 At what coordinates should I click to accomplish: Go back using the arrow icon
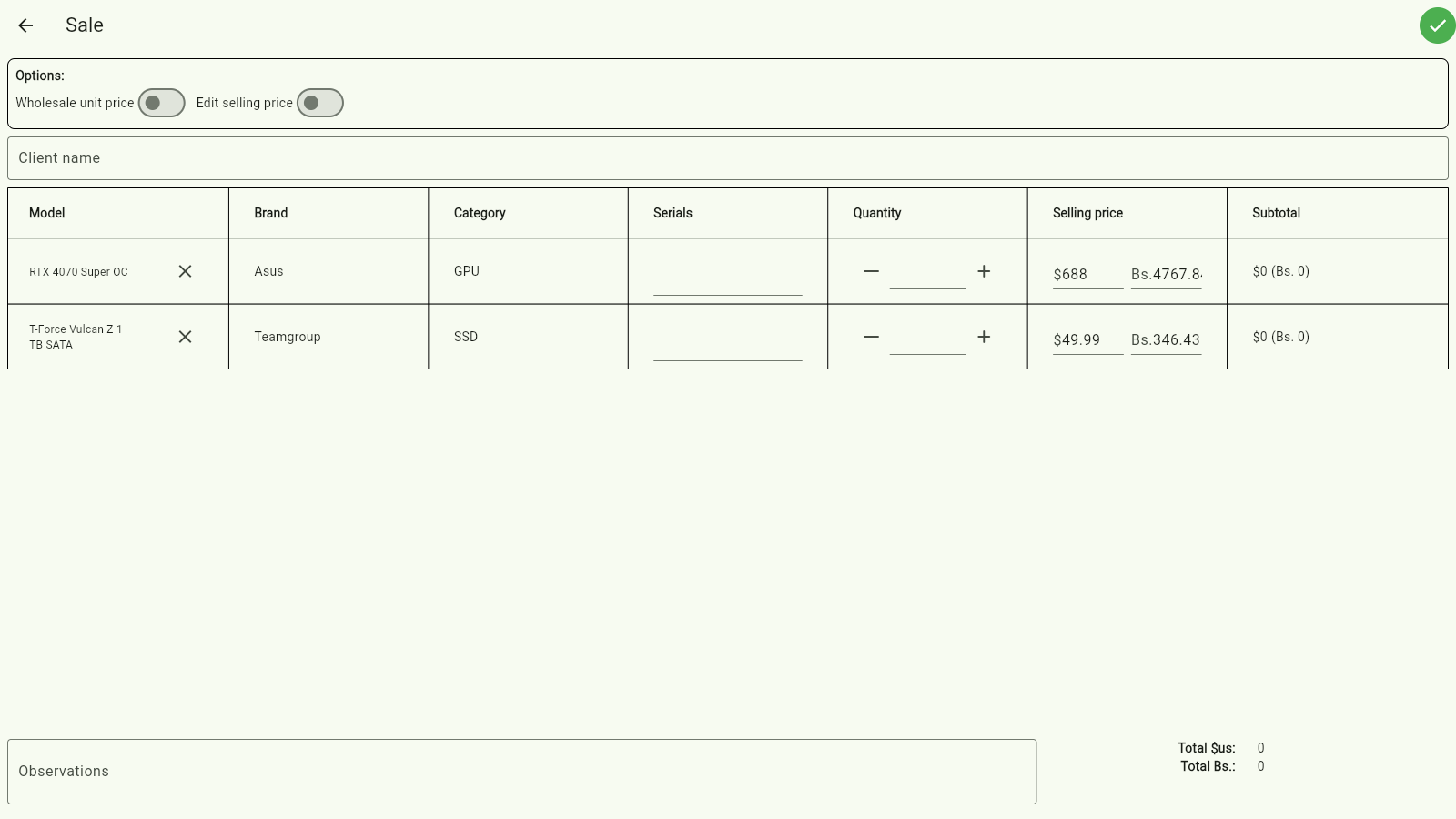(25, 25)
